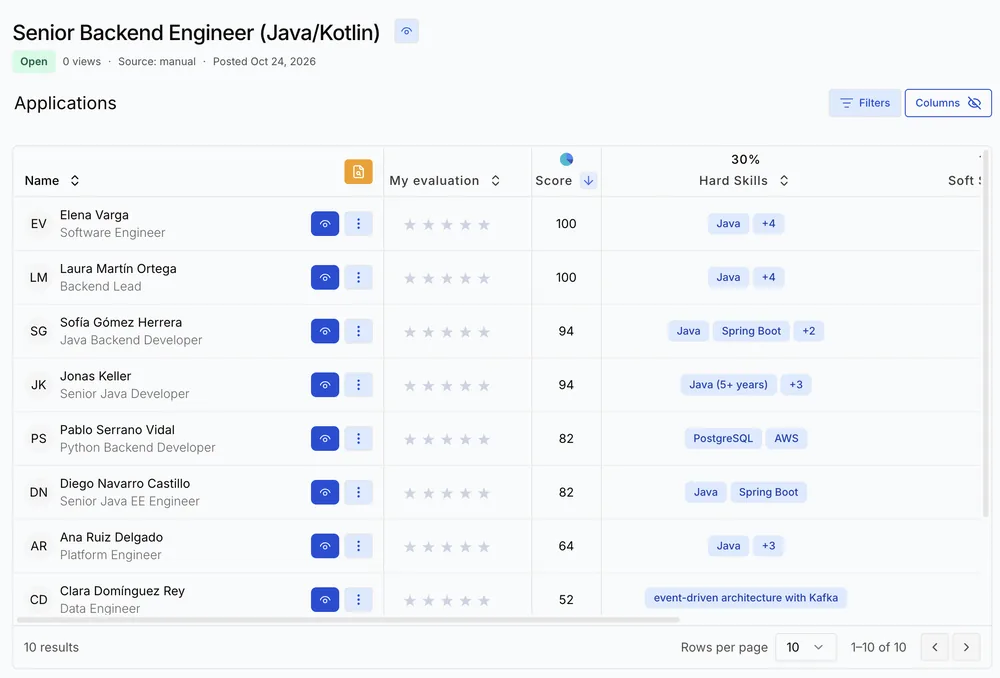Image resolution: width=1000 pixels, height=678 pixels.
Task: Expand Ana Ruiz Delgado's +3 skills
Action: (768, 545)
